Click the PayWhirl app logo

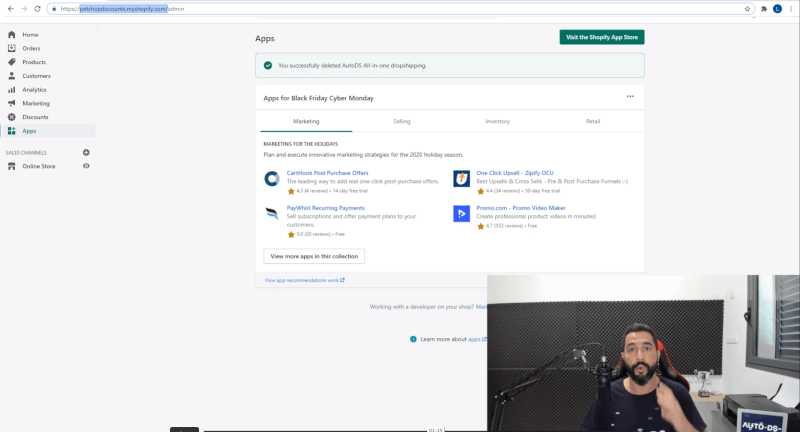click(272, 213)
